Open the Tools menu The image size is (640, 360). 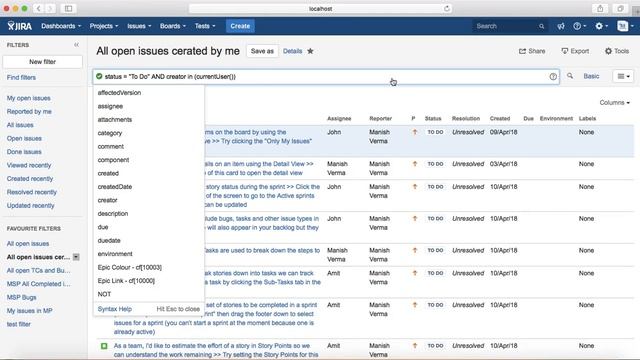tap(617, 51)
